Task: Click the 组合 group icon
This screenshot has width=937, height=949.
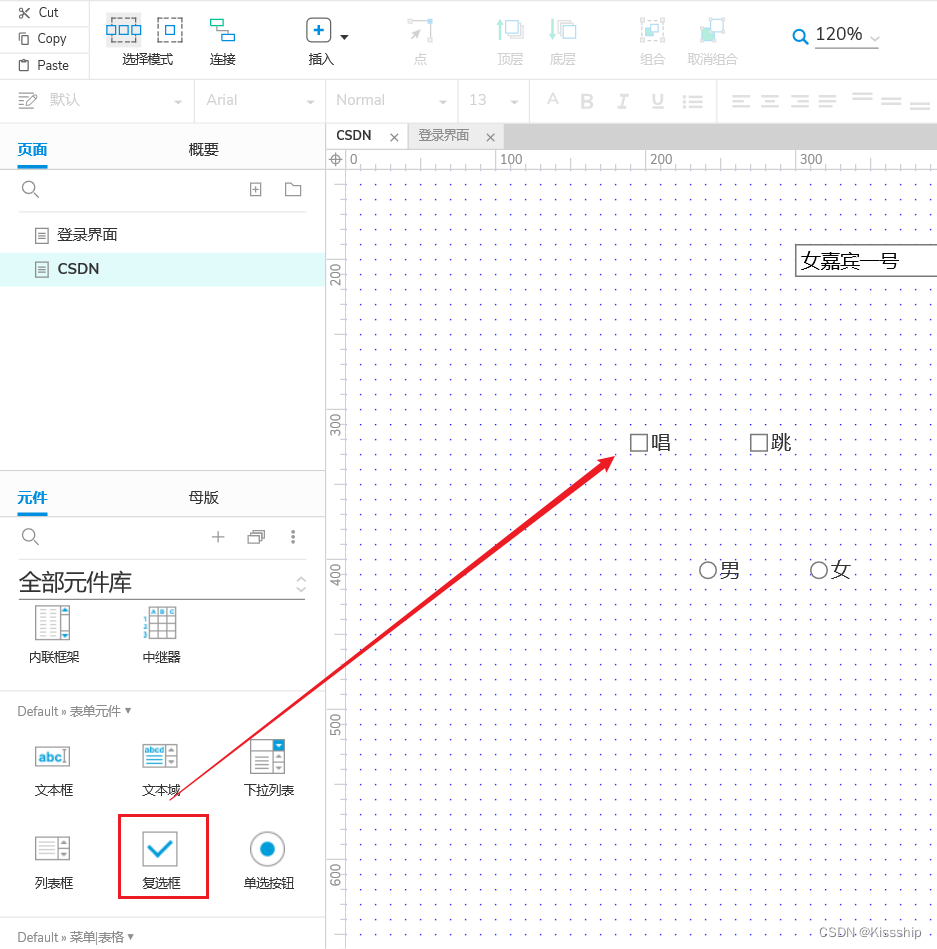Action: coord(652,30)
